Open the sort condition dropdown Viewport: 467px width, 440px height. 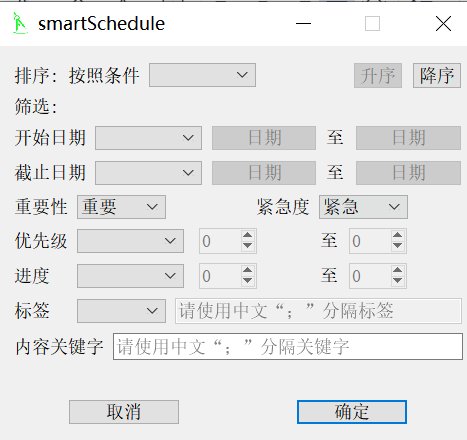(x=202, y=75)
